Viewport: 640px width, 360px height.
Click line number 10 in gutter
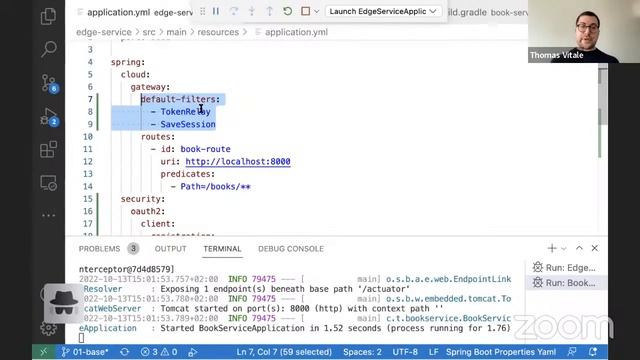click(x=88, y=137)
